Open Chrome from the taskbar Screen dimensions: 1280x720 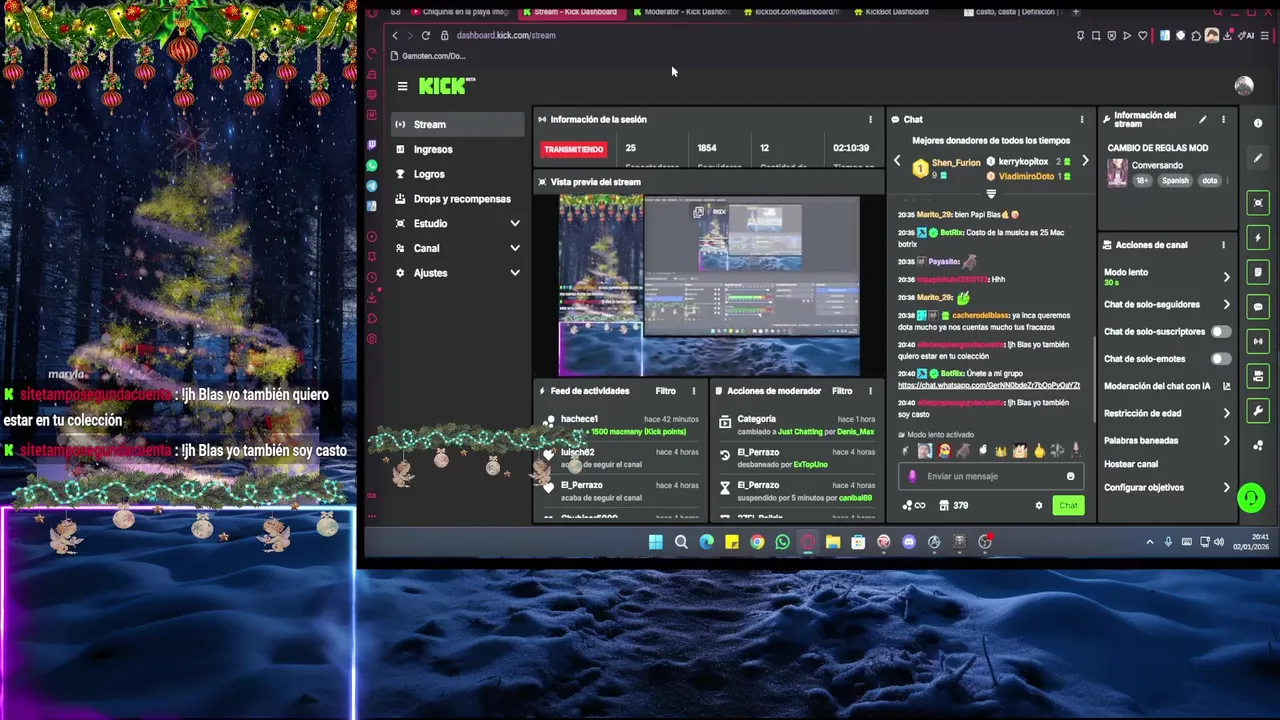[757, 542]
